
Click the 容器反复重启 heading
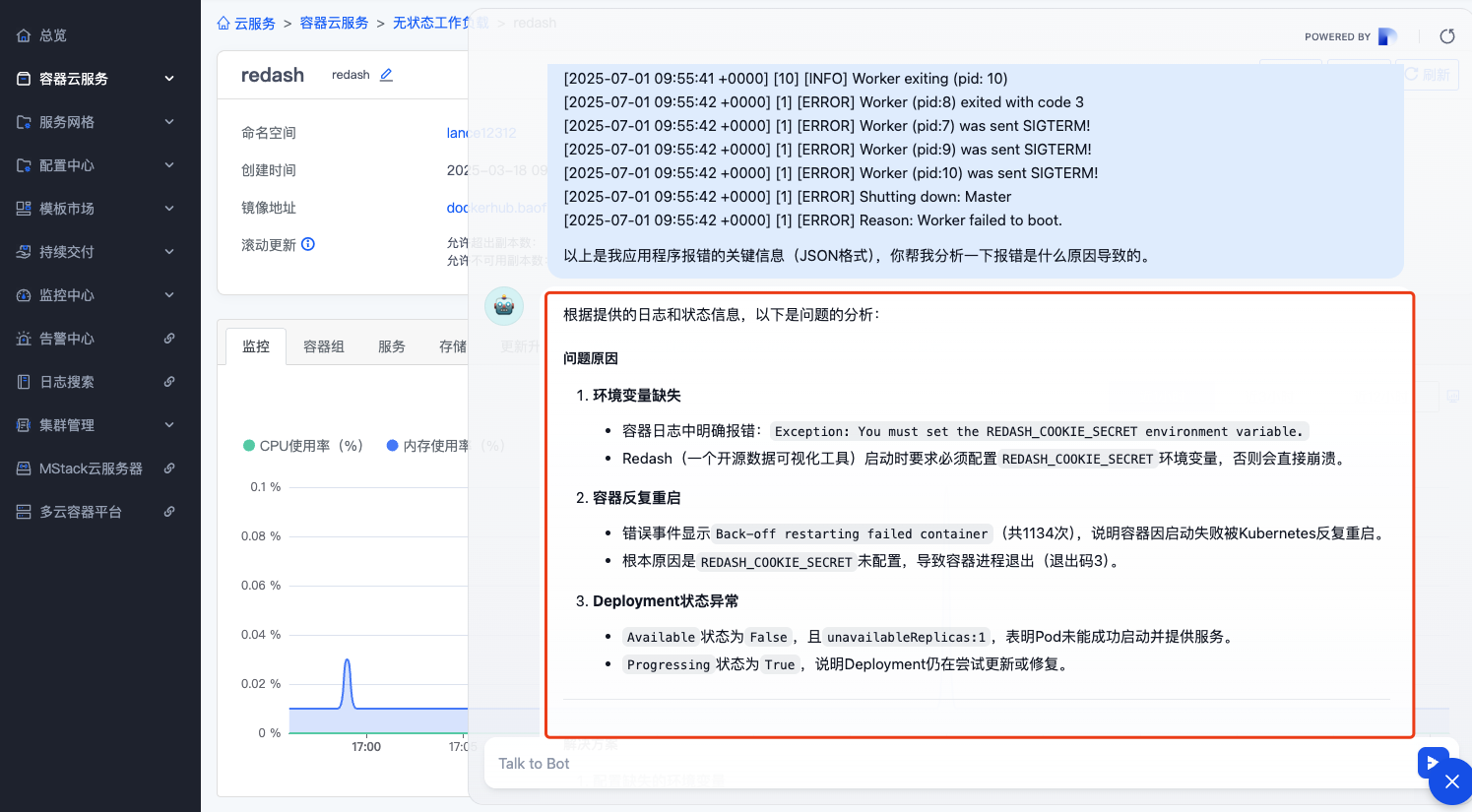click(637, 497)
